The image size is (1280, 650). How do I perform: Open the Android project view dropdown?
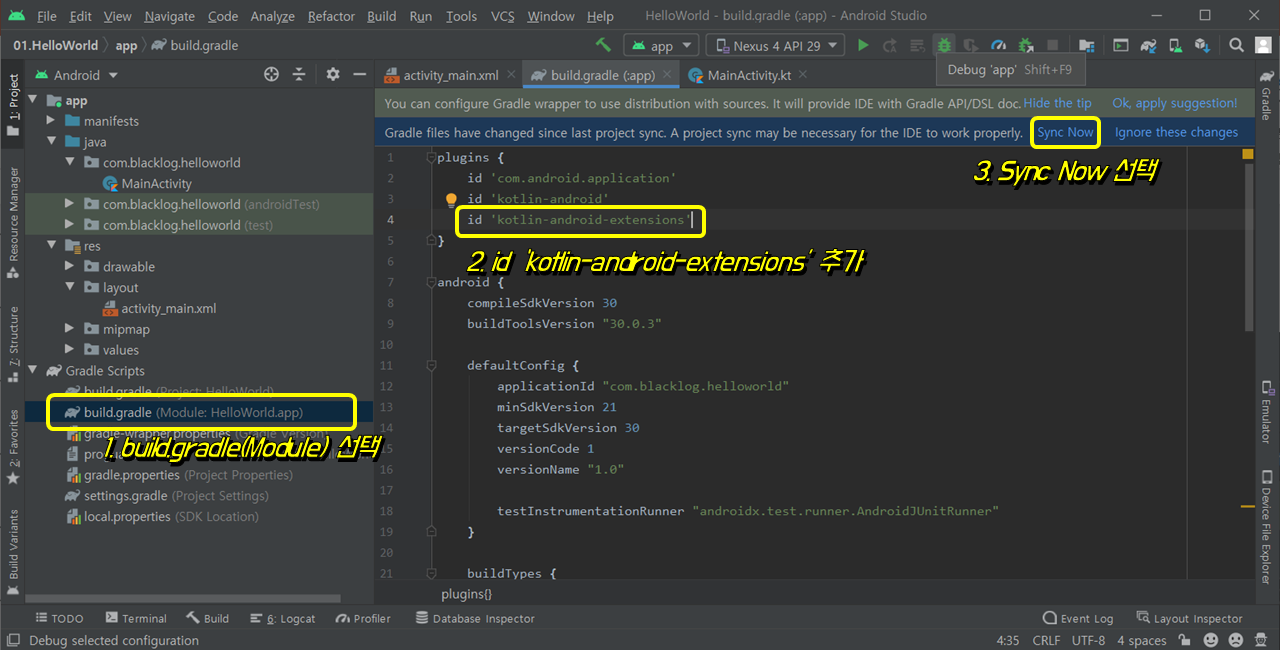click(76, 75)
